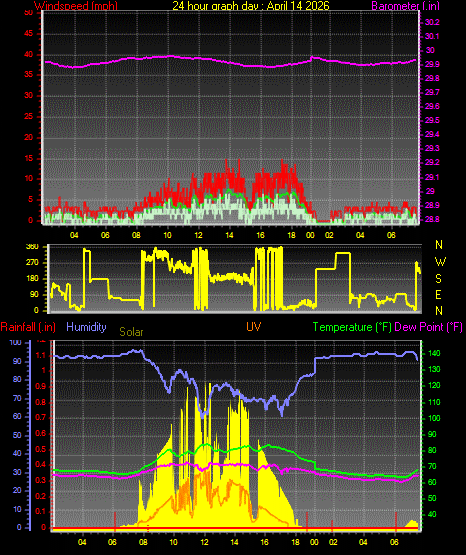Click the '0.7' rainfall scale value
The width and height of the screenshot is (466, 555).
[41, 418]
